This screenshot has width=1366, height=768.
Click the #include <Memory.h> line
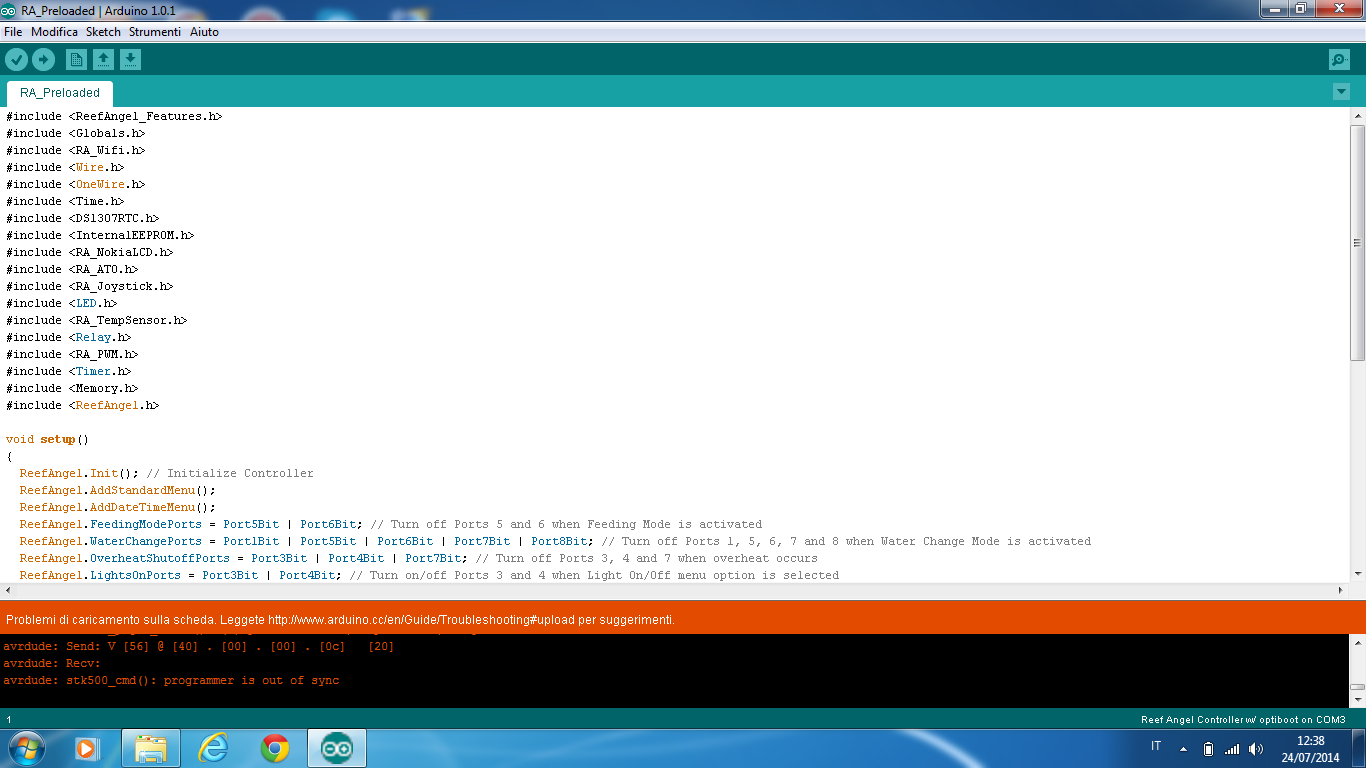click(x=72, y=388)
